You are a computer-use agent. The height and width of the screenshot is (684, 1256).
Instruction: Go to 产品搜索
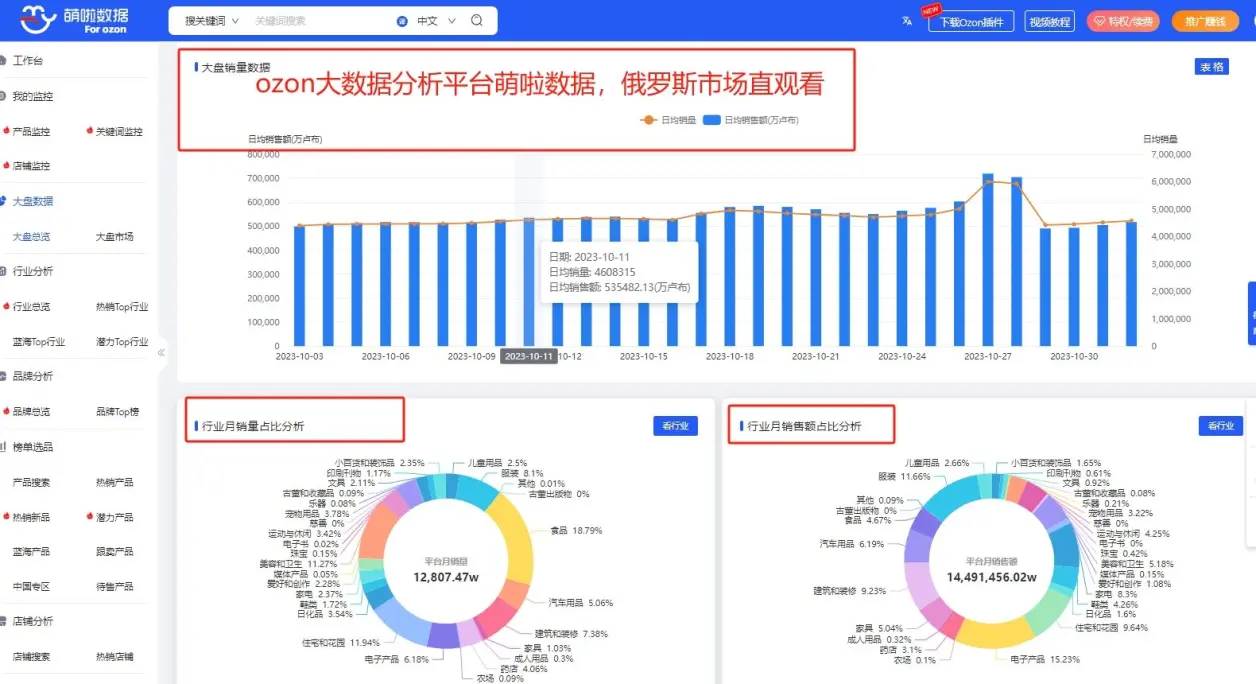[31, 482]
